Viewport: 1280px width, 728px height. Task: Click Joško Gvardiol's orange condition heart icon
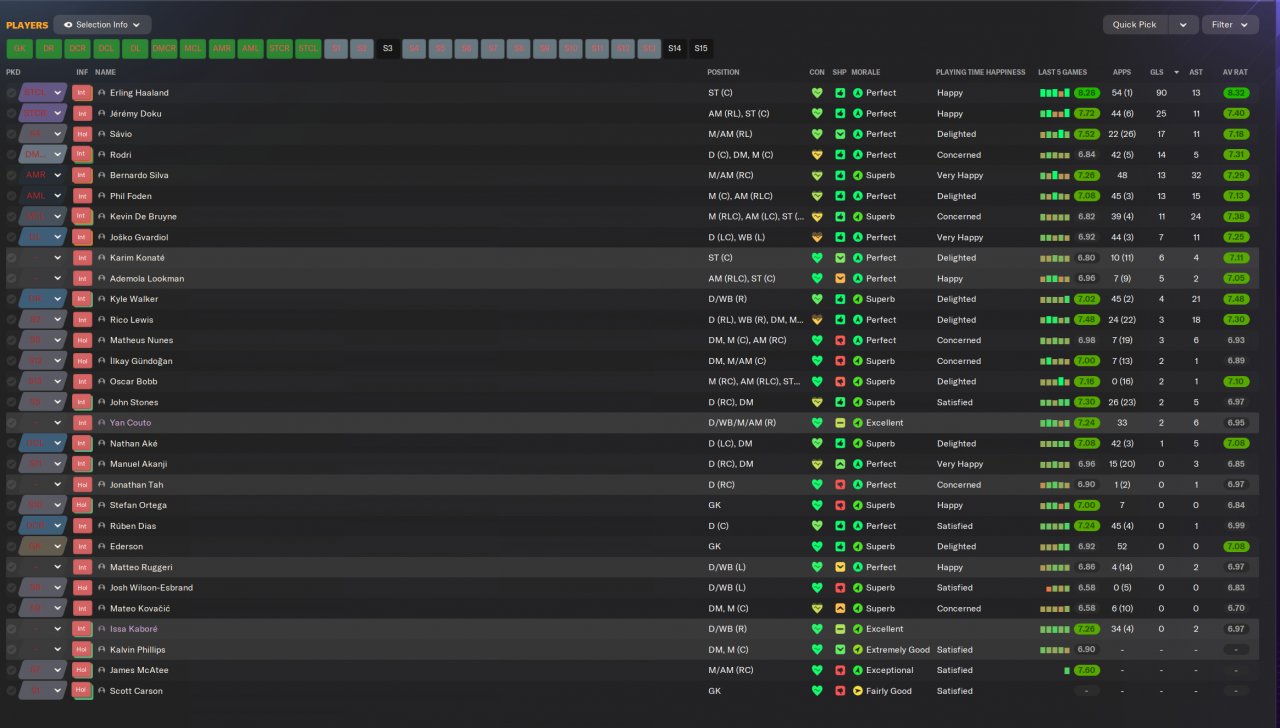pos(817,237)
